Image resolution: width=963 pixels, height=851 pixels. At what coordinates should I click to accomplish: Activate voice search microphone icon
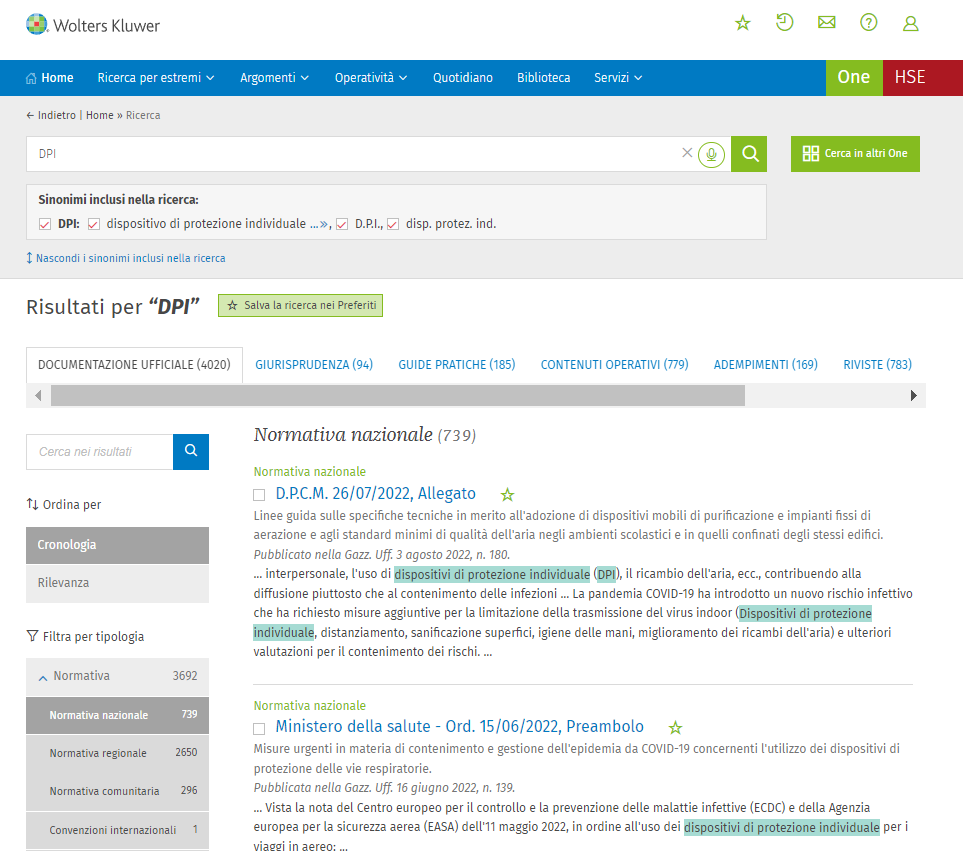(x=711, y=154)
